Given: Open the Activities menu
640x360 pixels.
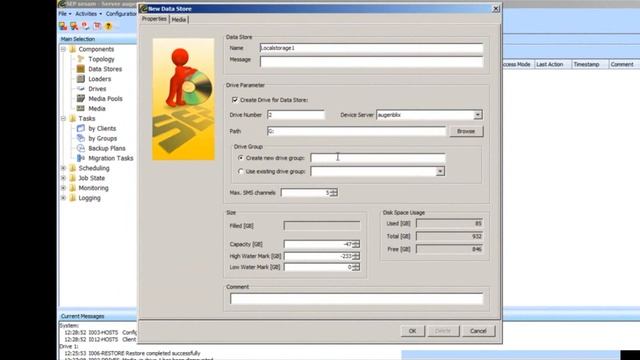Looking at the screenshot, I should point(88,13).
